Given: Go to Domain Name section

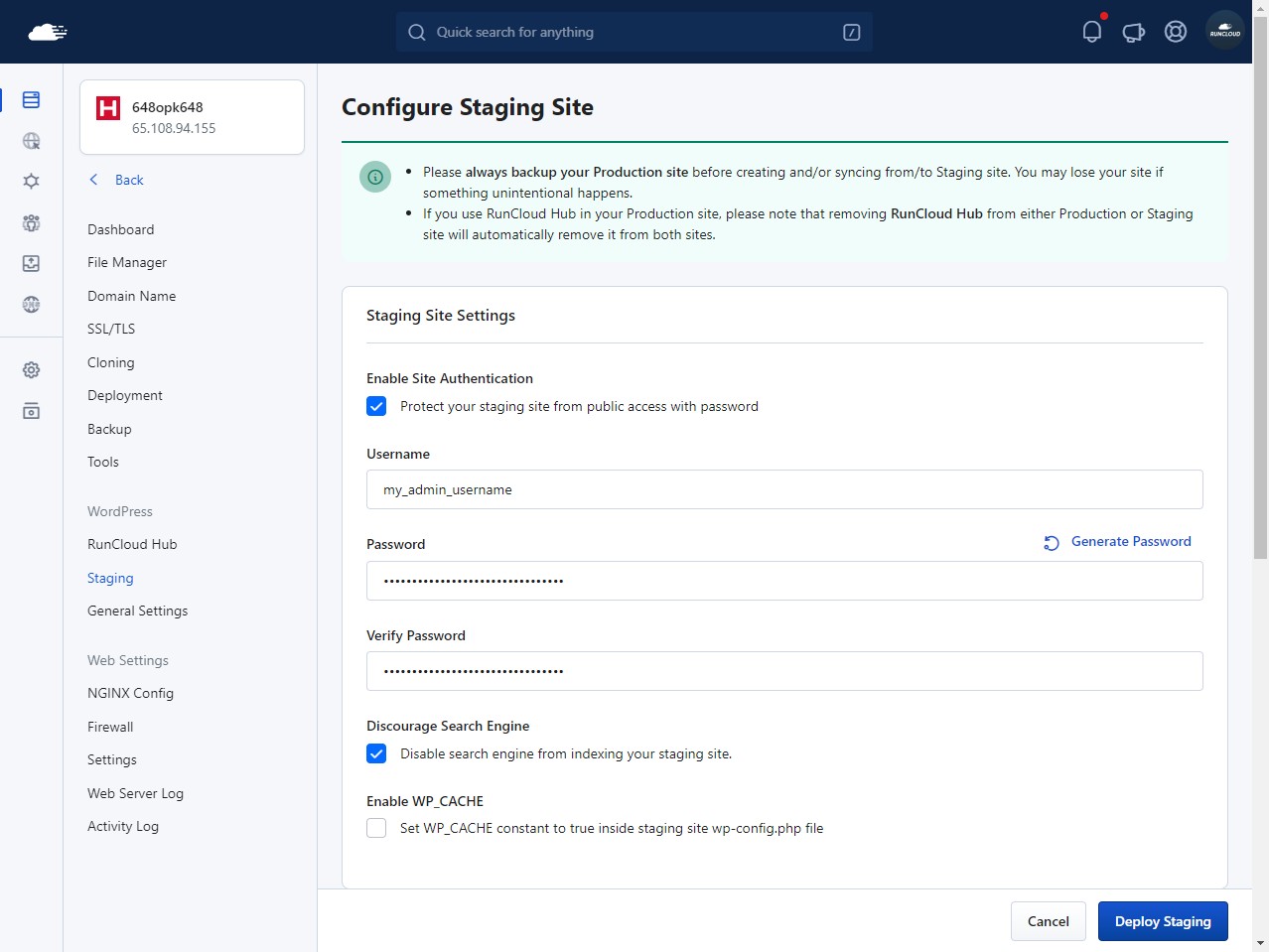Looking at the screenshot, I should click(131, 296).
